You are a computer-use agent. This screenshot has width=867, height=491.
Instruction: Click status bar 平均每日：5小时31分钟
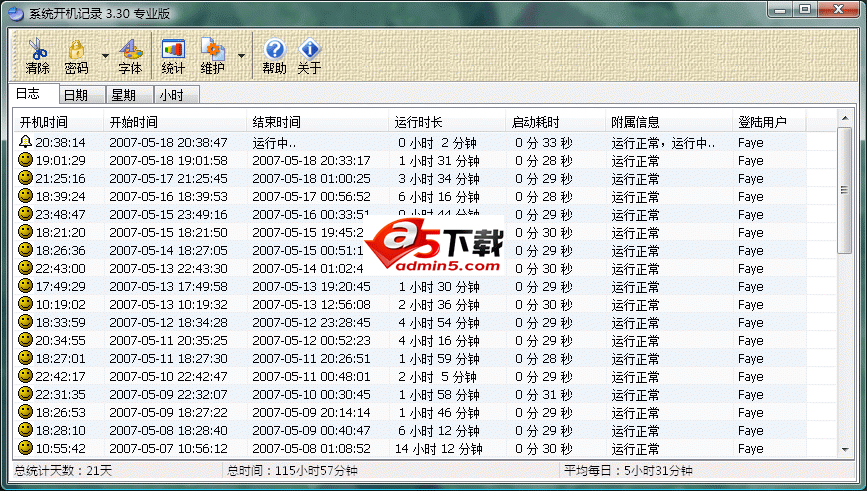click(x=628, y=471)
